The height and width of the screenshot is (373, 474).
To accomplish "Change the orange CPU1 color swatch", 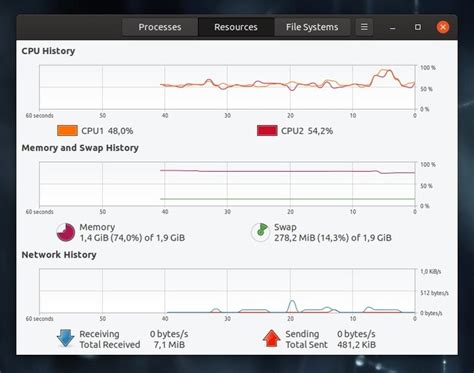I will point(67,131).
